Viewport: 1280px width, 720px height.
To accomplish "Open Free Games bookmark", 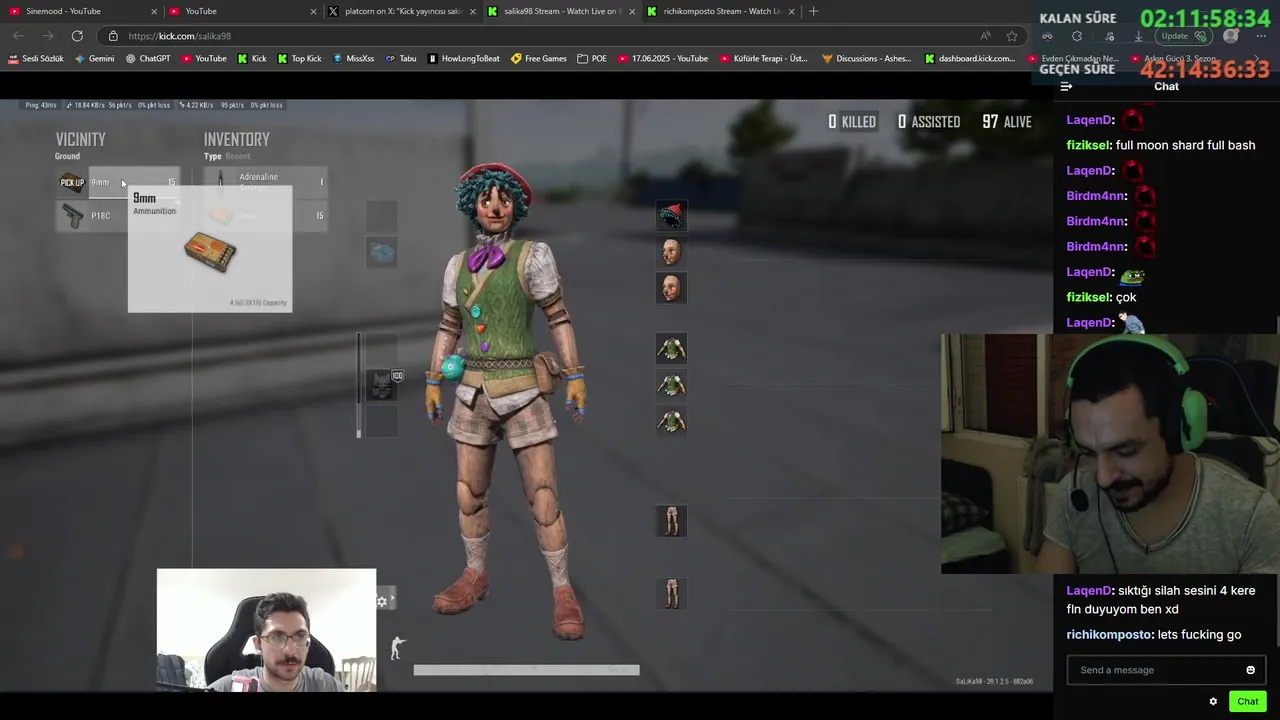I will point(539,59).
